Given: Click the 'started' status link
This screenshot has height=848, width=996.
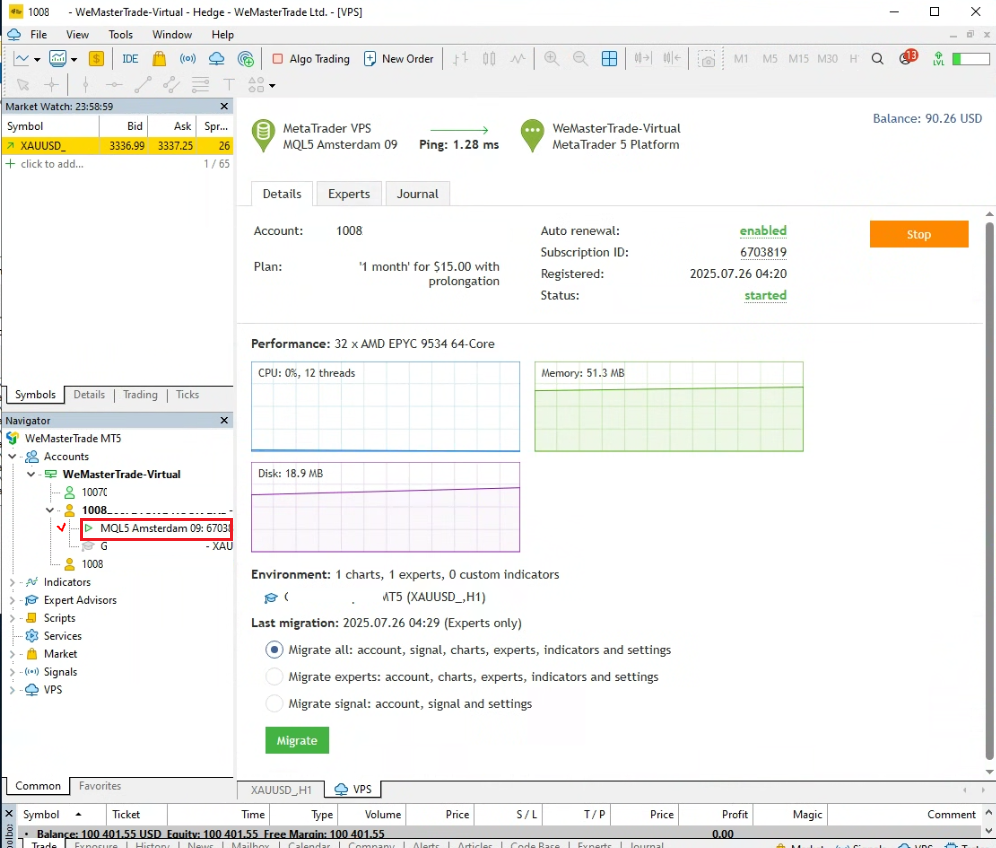Looking at the screenshot, I should click(x=765, y=295).
